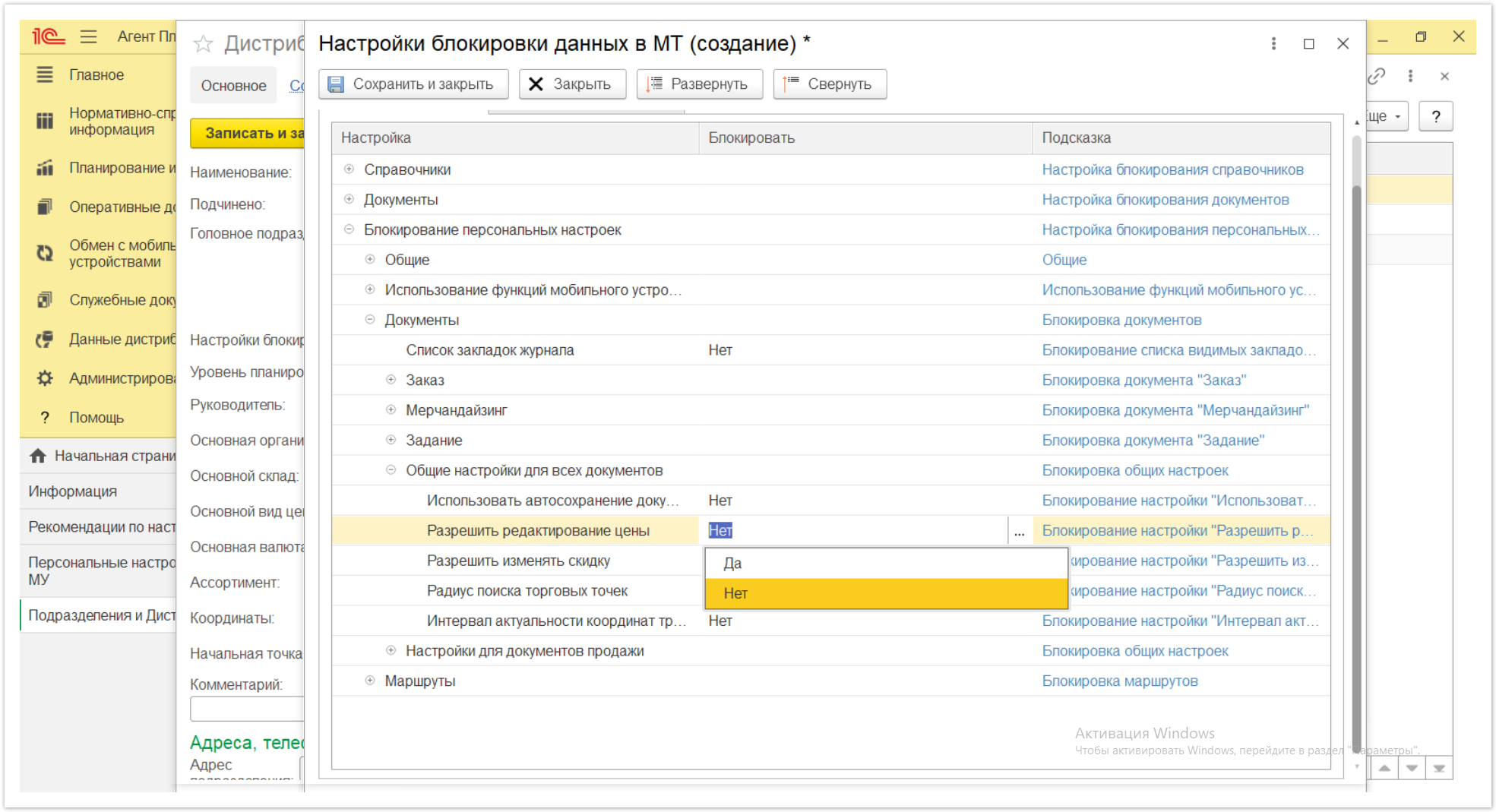Open link Блокировка документа "Мерчандайзинг"

pos(1175,410)
